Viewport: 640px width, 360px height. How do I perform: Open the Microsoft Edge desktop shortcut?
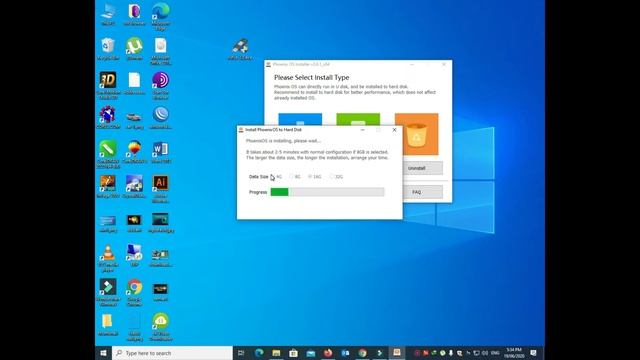pos(161,16)
